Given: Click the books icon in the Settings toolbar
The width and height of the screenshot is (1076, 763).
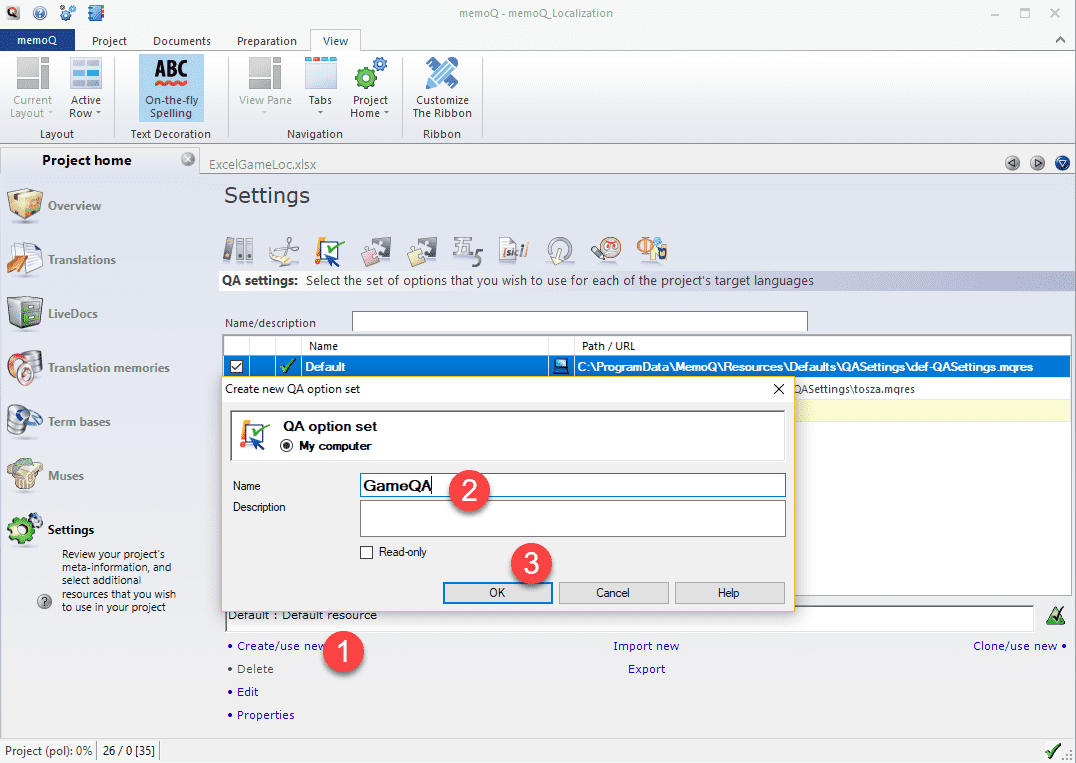Looking at the screenshot, I should coord(238,250).
